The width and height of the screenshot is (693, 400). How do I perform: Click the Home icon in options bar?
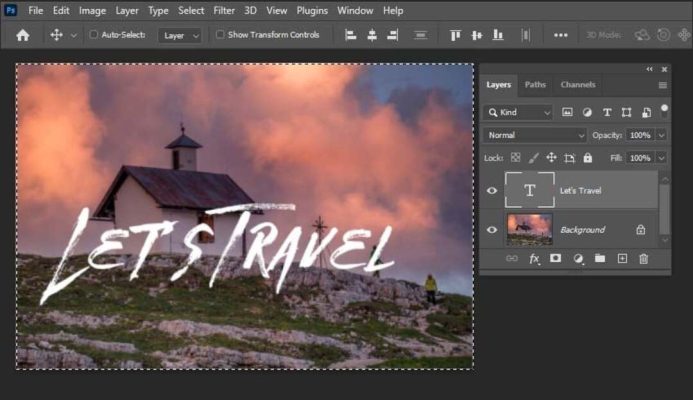[22, 35]
